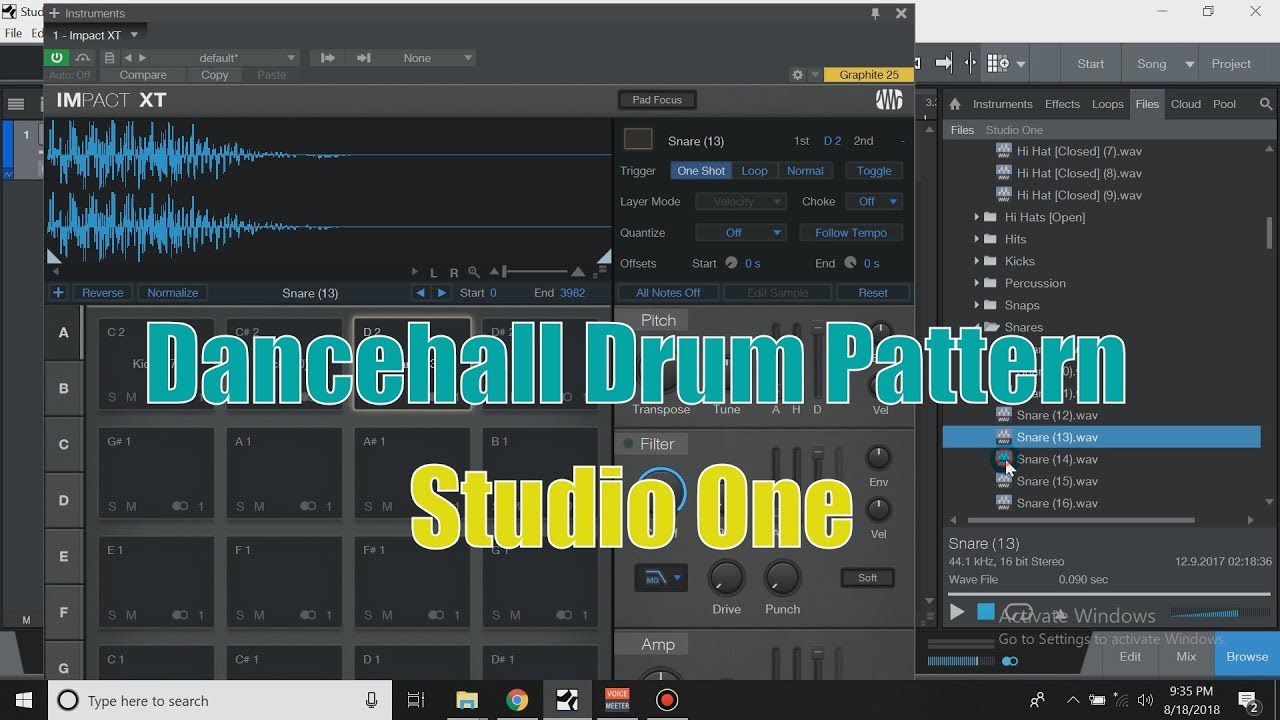The image size is (1280, 720).
Task: Select Hi Hat [Closed] (8).wav file icon
Action: point(1004,173)
